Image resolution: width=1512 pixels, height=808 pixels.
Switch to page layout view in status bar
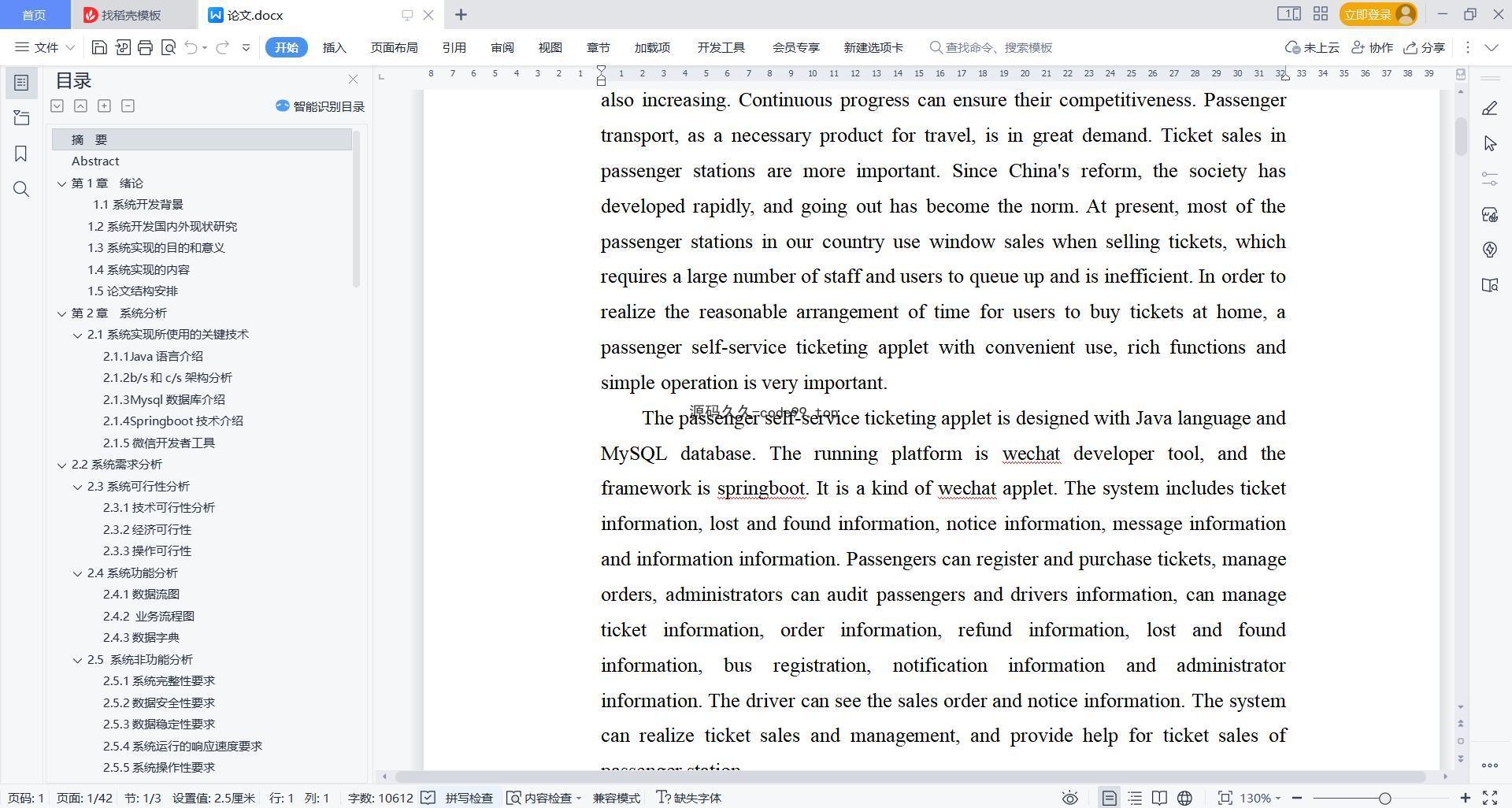(x=1109, y=798)
